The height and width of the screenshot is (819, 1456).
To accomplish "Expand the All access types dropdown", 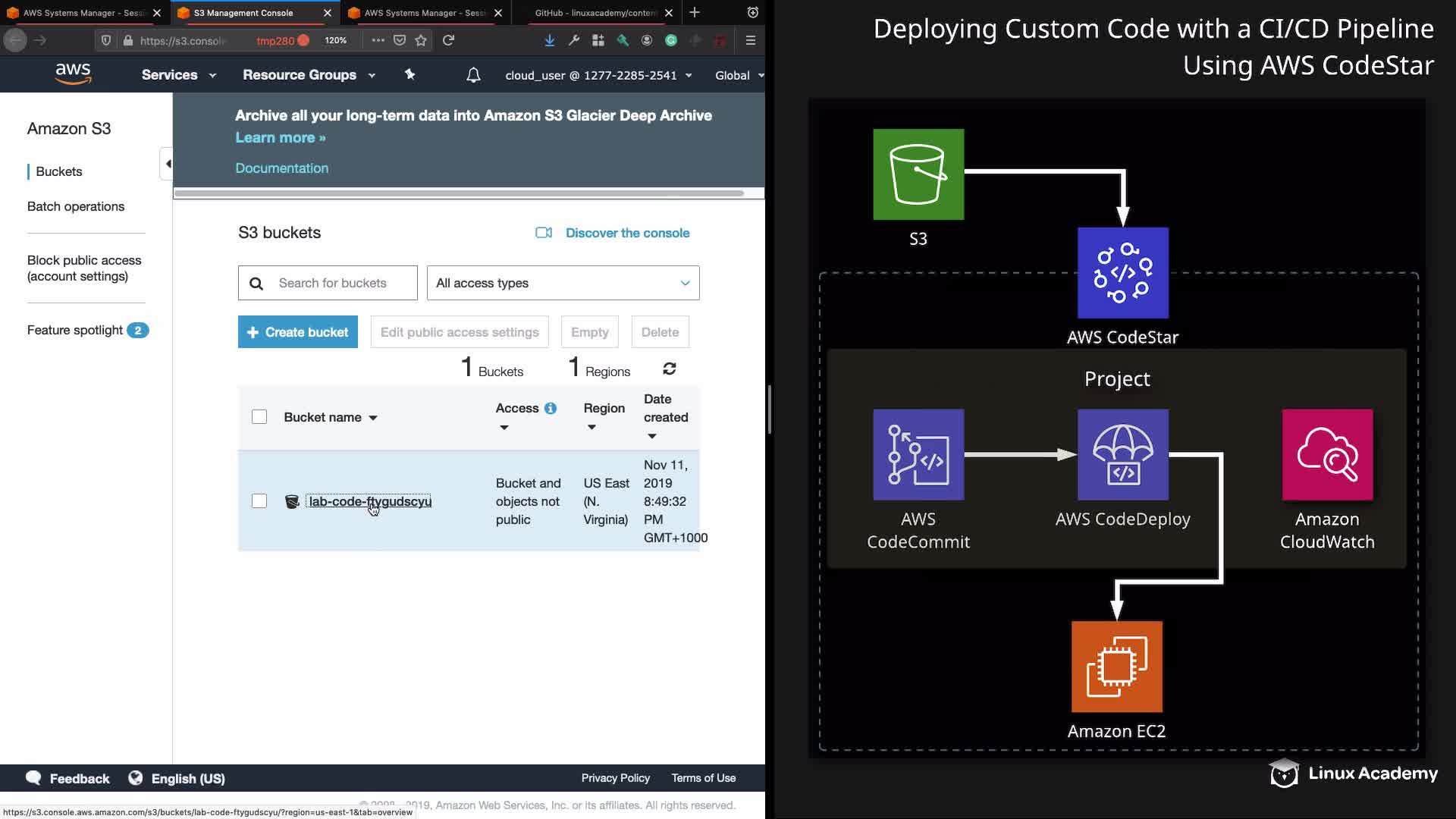I will click(x=563, y=283).
